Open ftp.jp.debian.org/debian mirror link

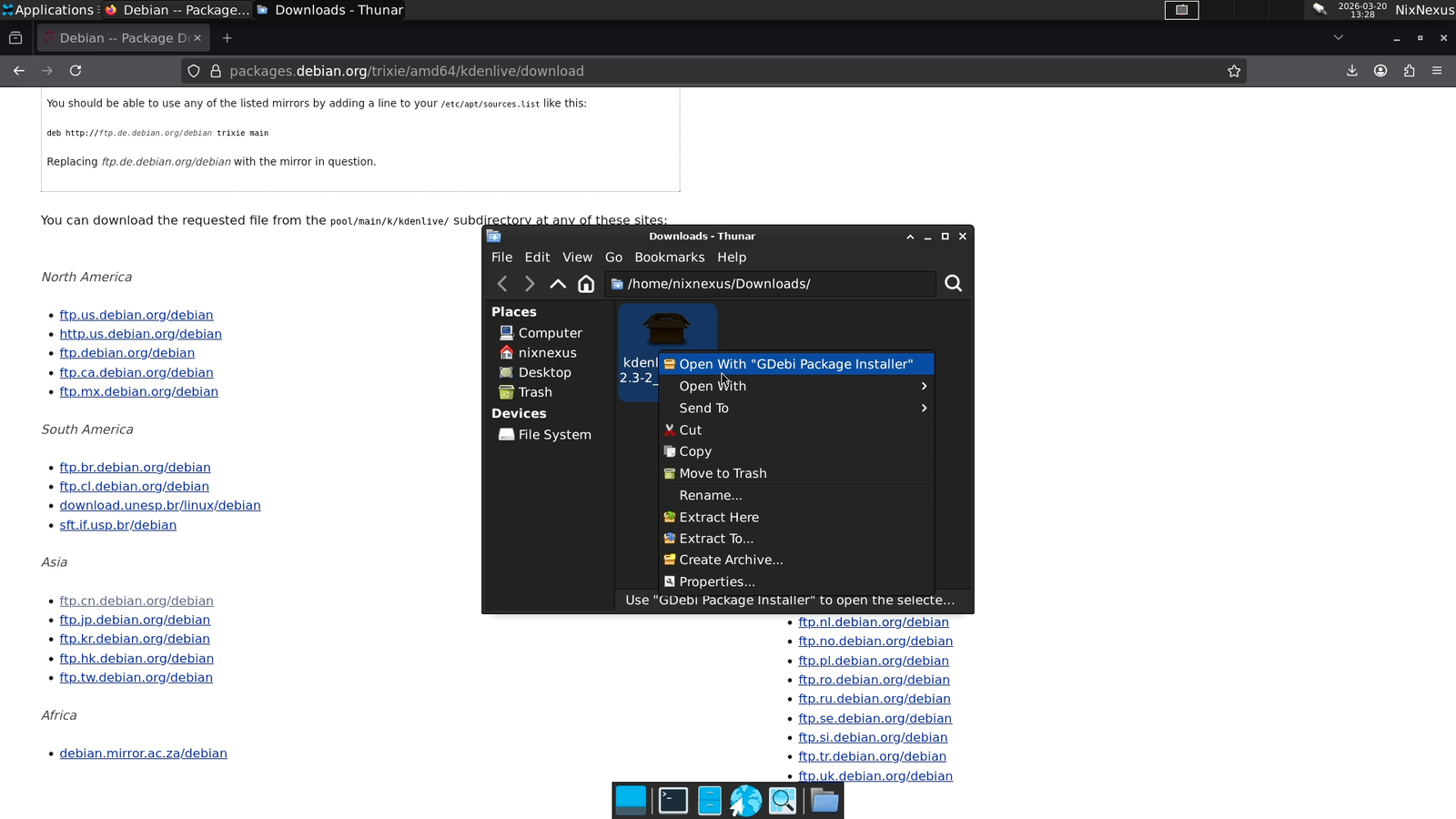(135, 620)
